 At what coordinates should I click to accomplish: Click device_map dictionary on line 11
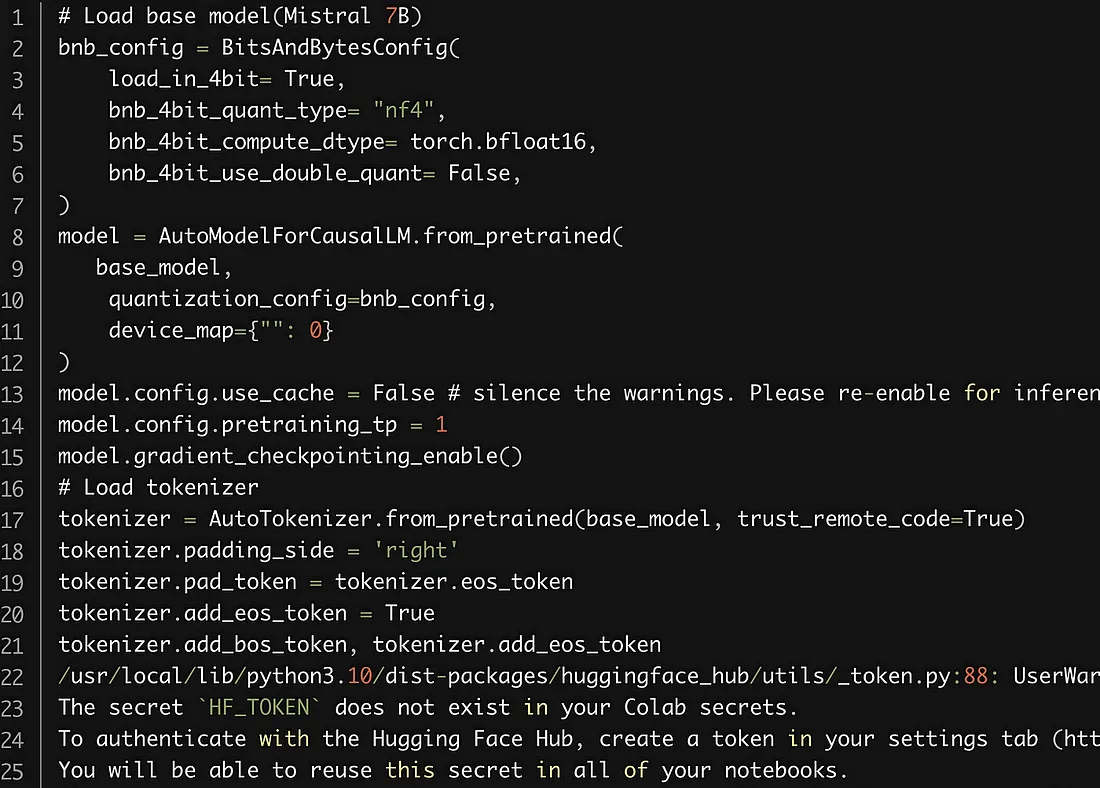click(x=221, y=330)
